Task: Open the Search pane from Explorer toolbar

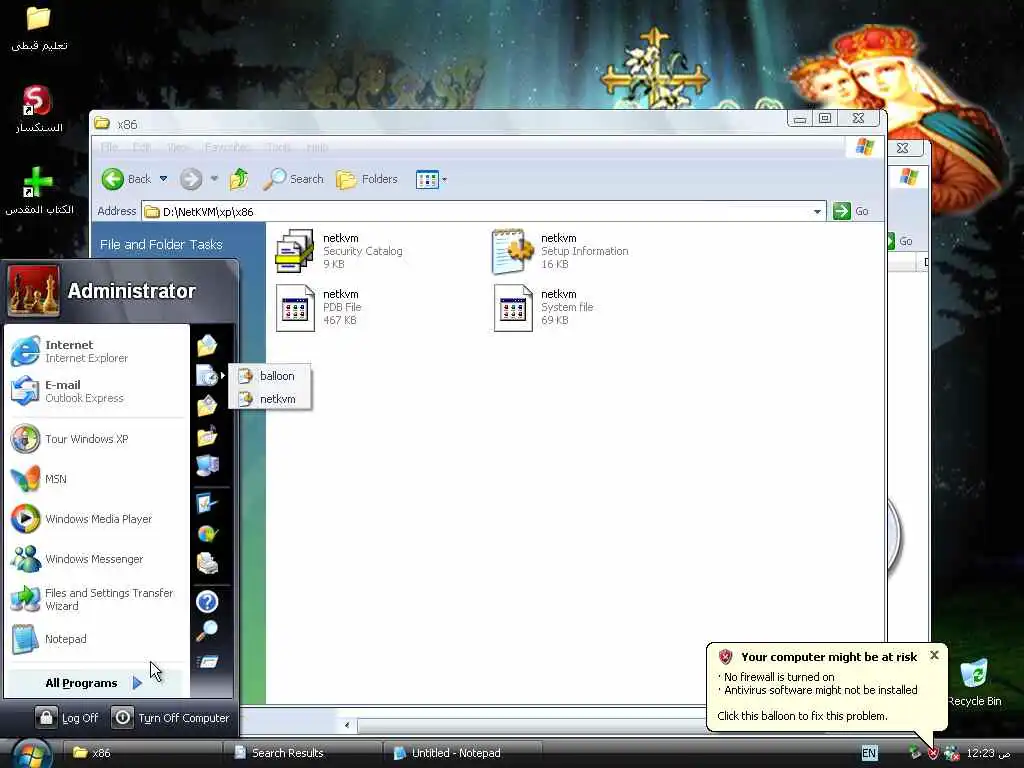Action: tap(293, 179)
